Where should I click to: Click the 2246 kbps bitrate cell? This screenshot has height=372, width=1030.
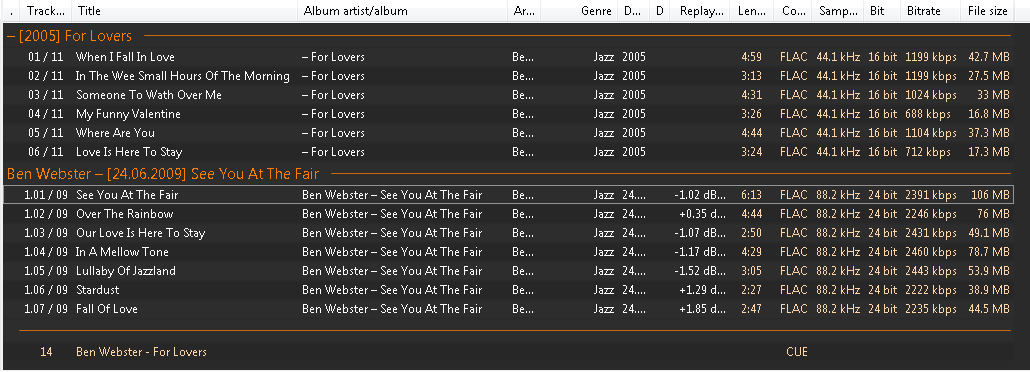931,214
